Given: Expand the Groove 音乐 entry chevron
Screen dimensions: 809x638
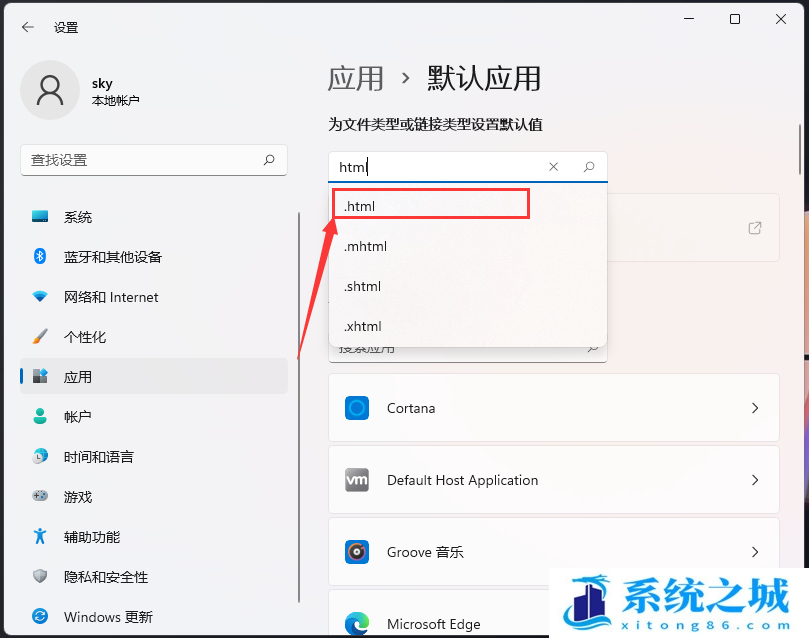Looking at the screenshot, I should pos(755,552).
